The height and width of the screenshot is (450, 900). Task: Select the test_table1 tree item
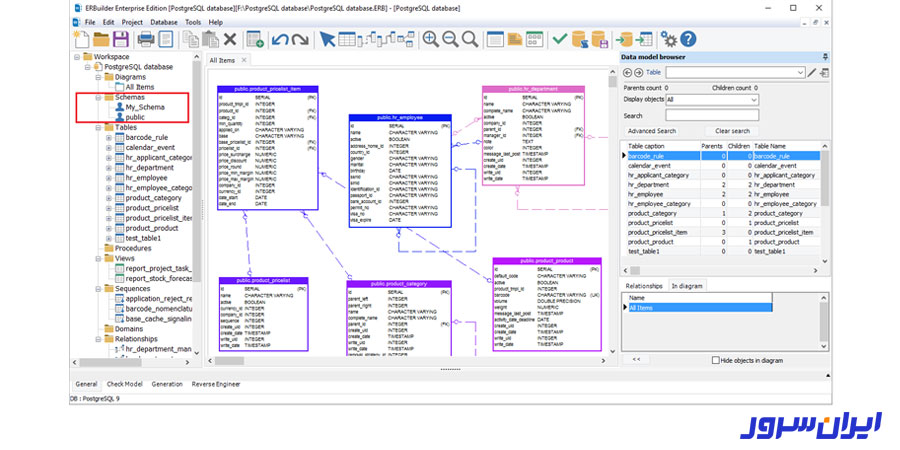point(143,238)
